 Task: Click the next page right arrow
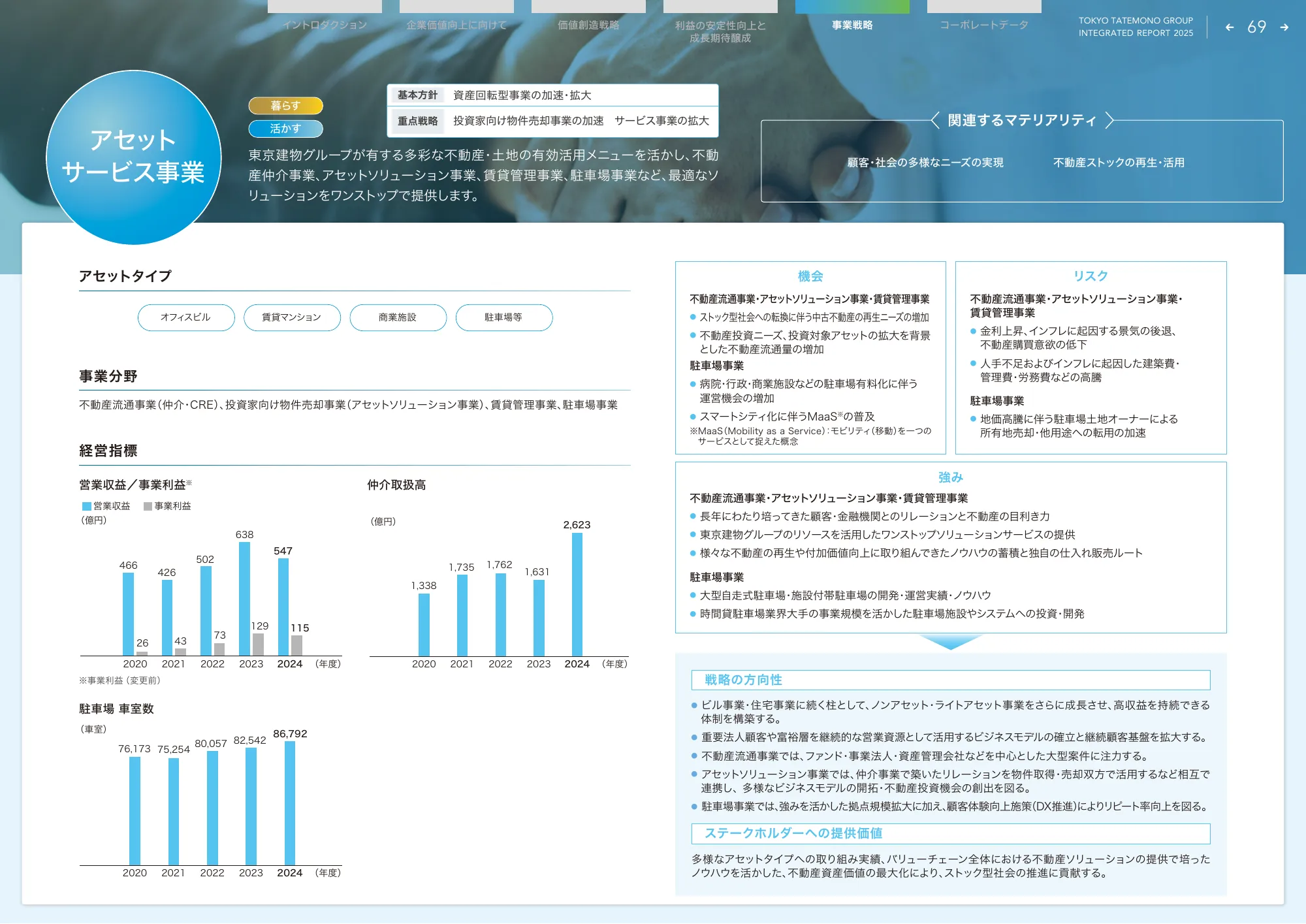[1284, 27]
